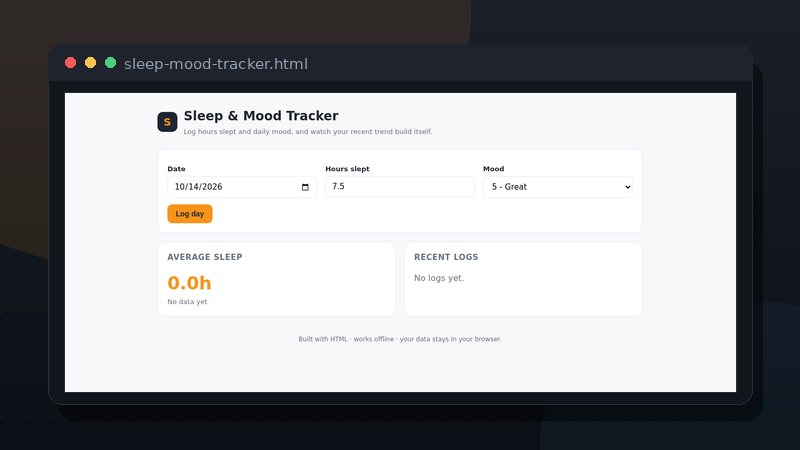This screenshot has width=800, height=450.
Task: Click the No data yet text
Action: 187,302
